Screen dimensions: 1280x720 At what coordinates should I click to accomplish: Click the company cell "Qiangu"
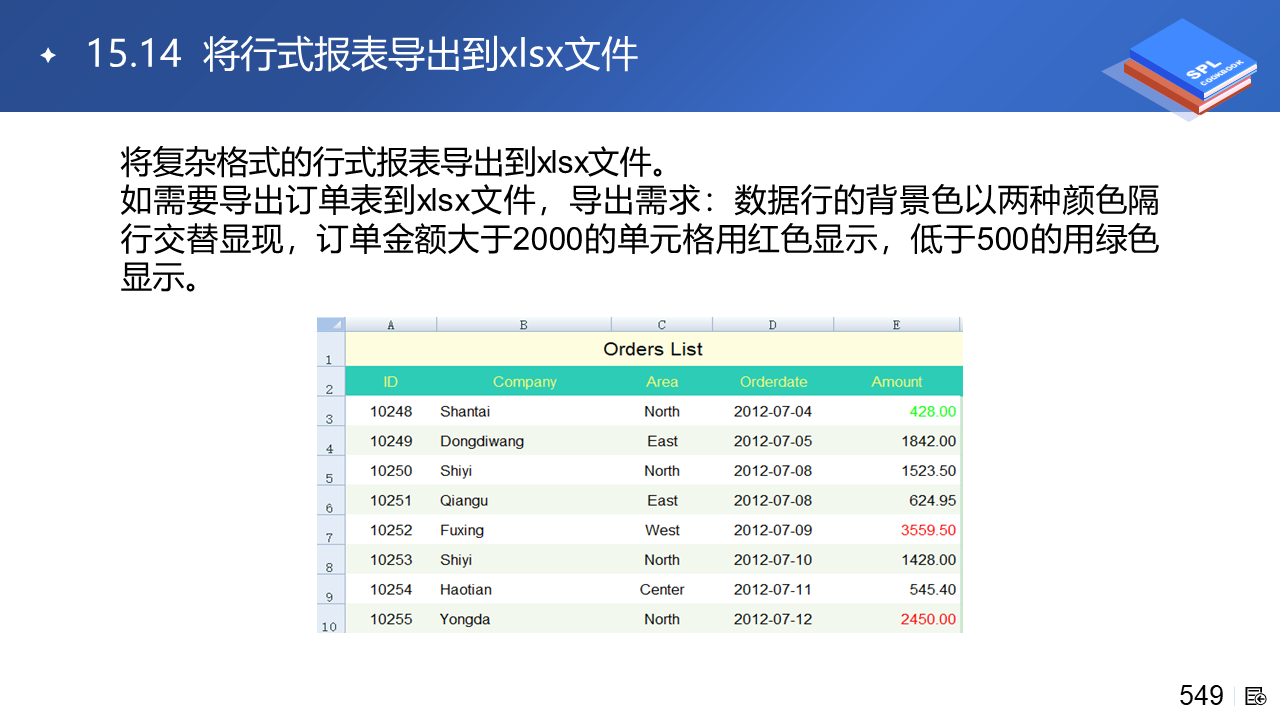click(x=524, y=500)
